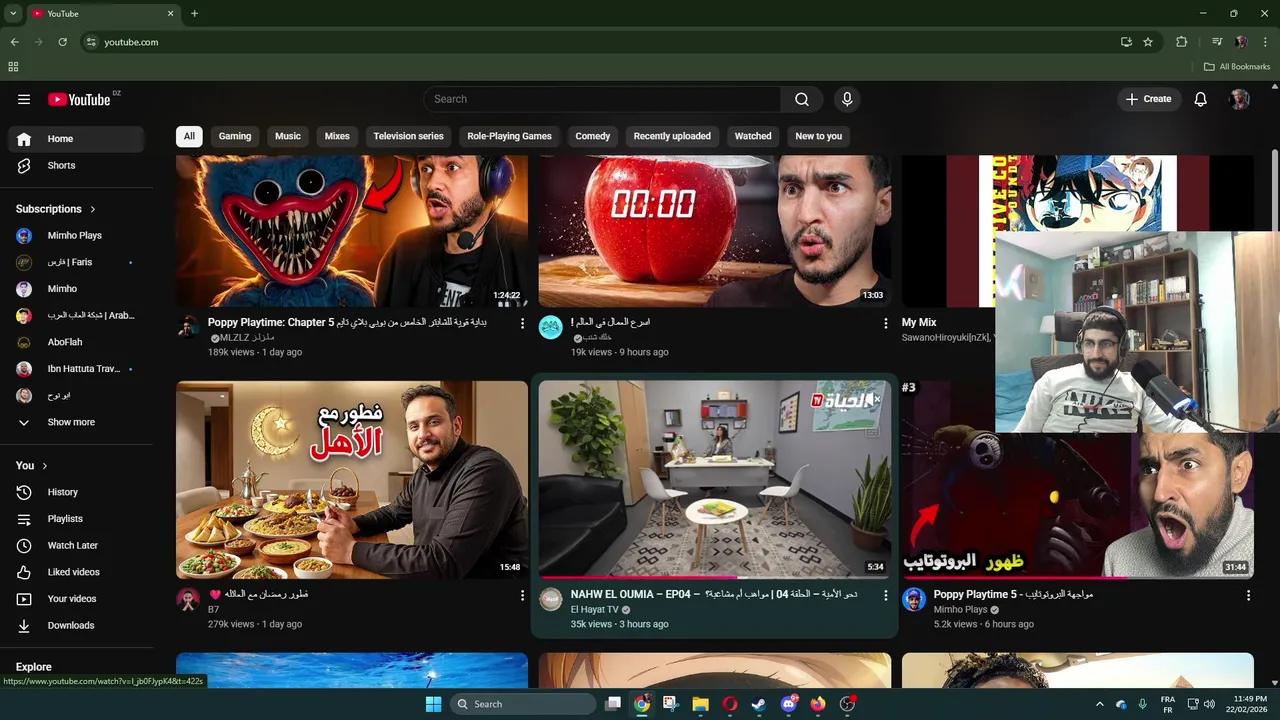The image size is (1280, 720).
Task: Click the Create button
Action: [x=1149, y=99]
